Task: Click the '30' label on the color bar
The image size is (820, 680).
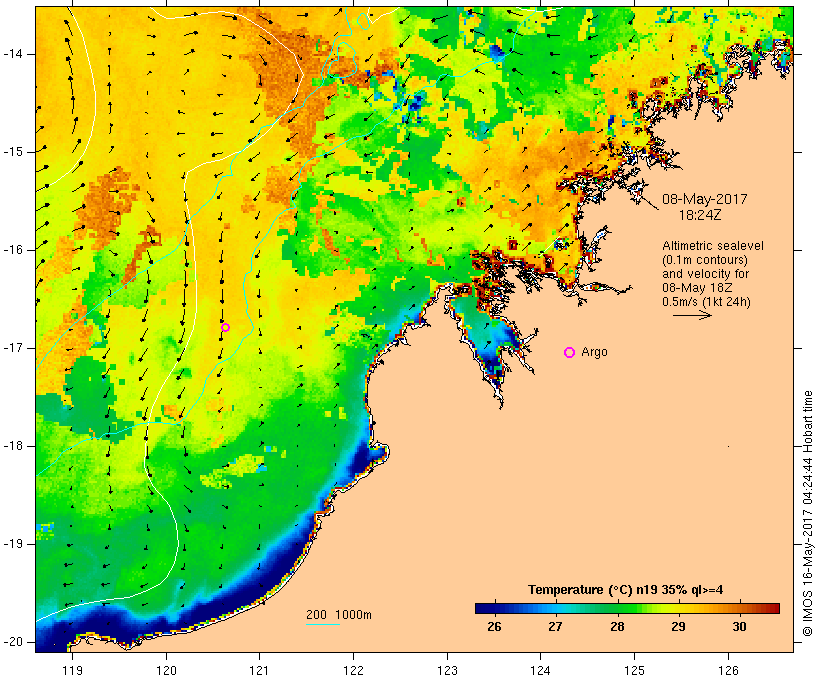Action: (x=739, y=627)
